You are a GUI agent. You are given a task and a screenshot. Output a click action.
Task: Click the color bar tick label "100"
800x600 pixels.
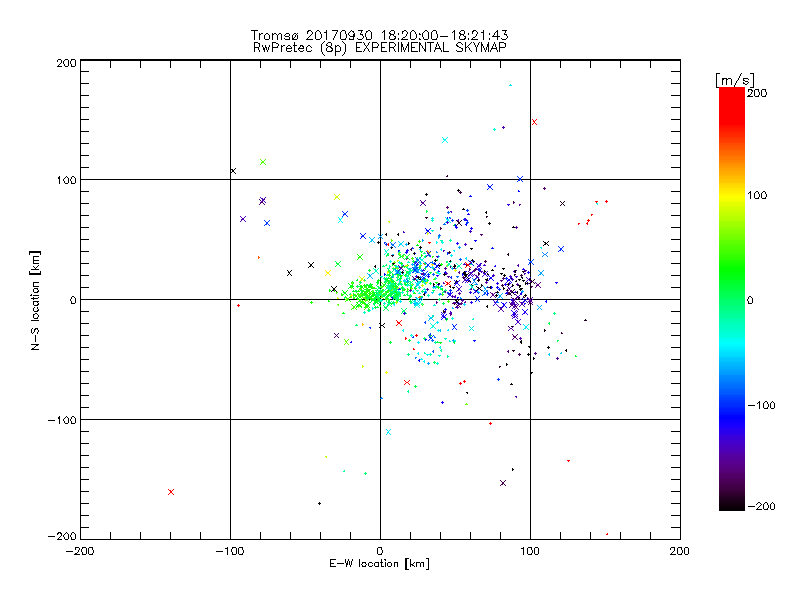(x=757, y=195)
